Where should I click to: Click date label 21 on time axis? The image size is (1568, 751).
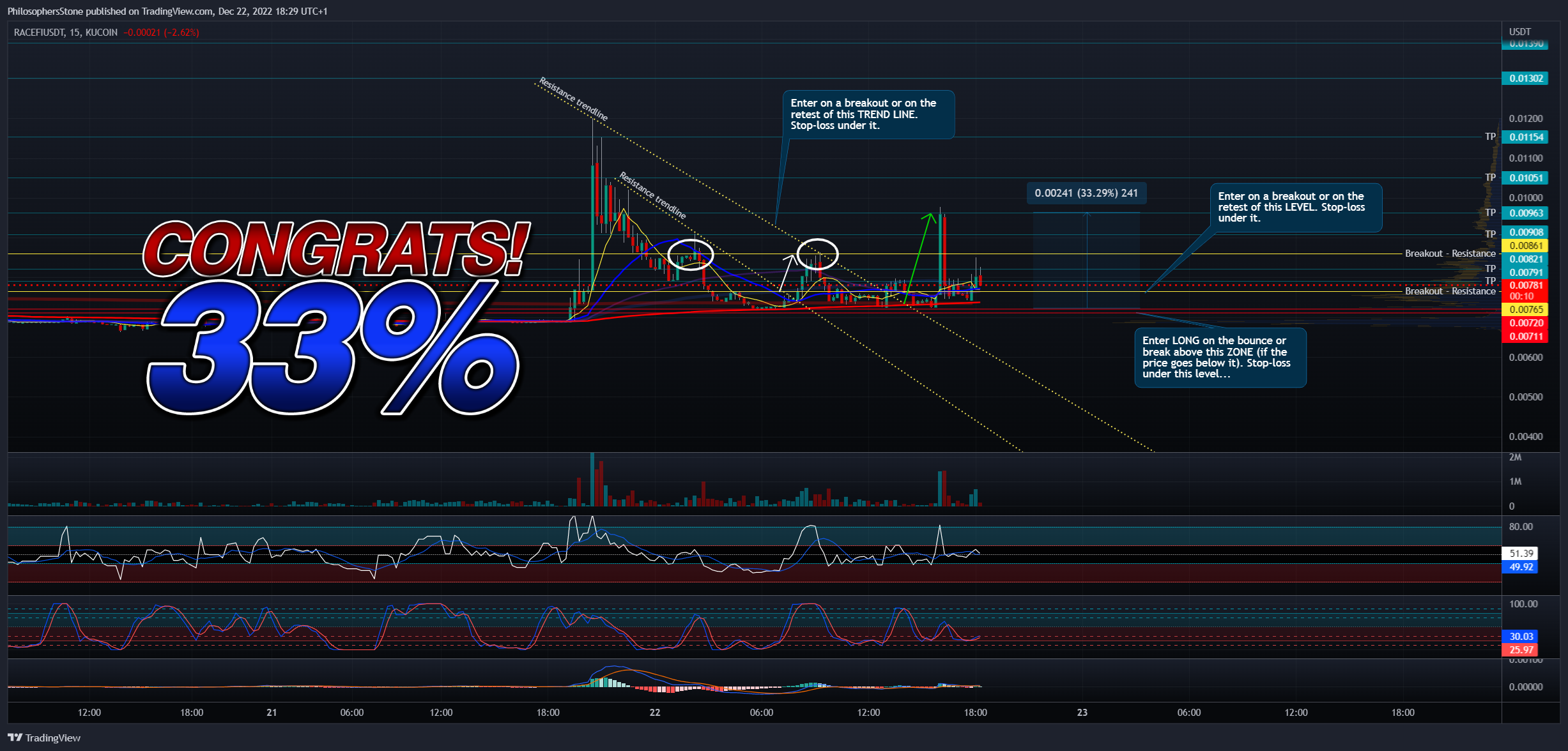coord(272,713)
